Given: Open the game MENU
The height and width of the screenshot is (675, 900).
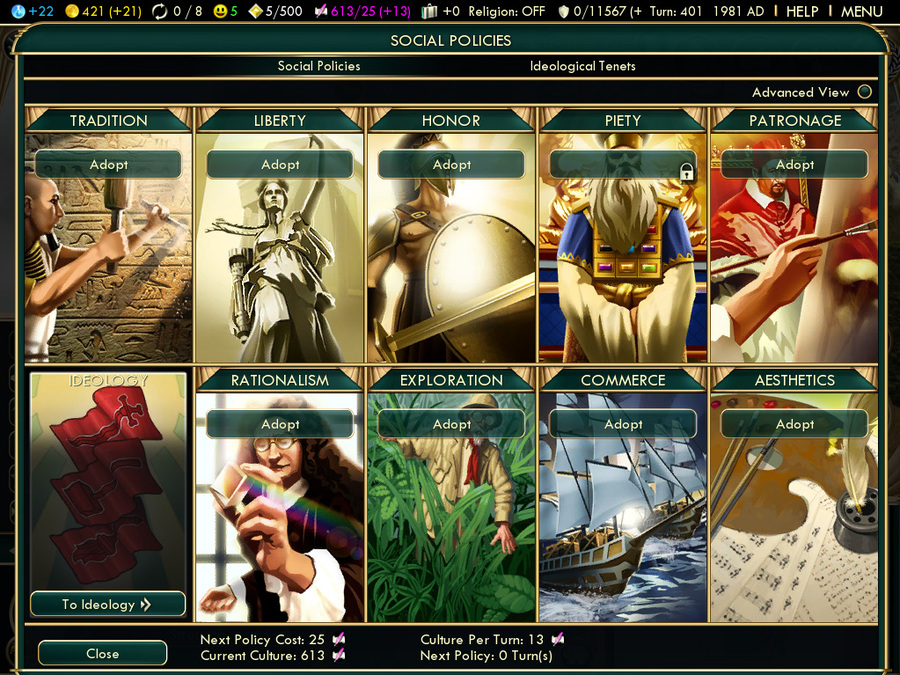Looking at the screenshot, I should coord(862,11).
